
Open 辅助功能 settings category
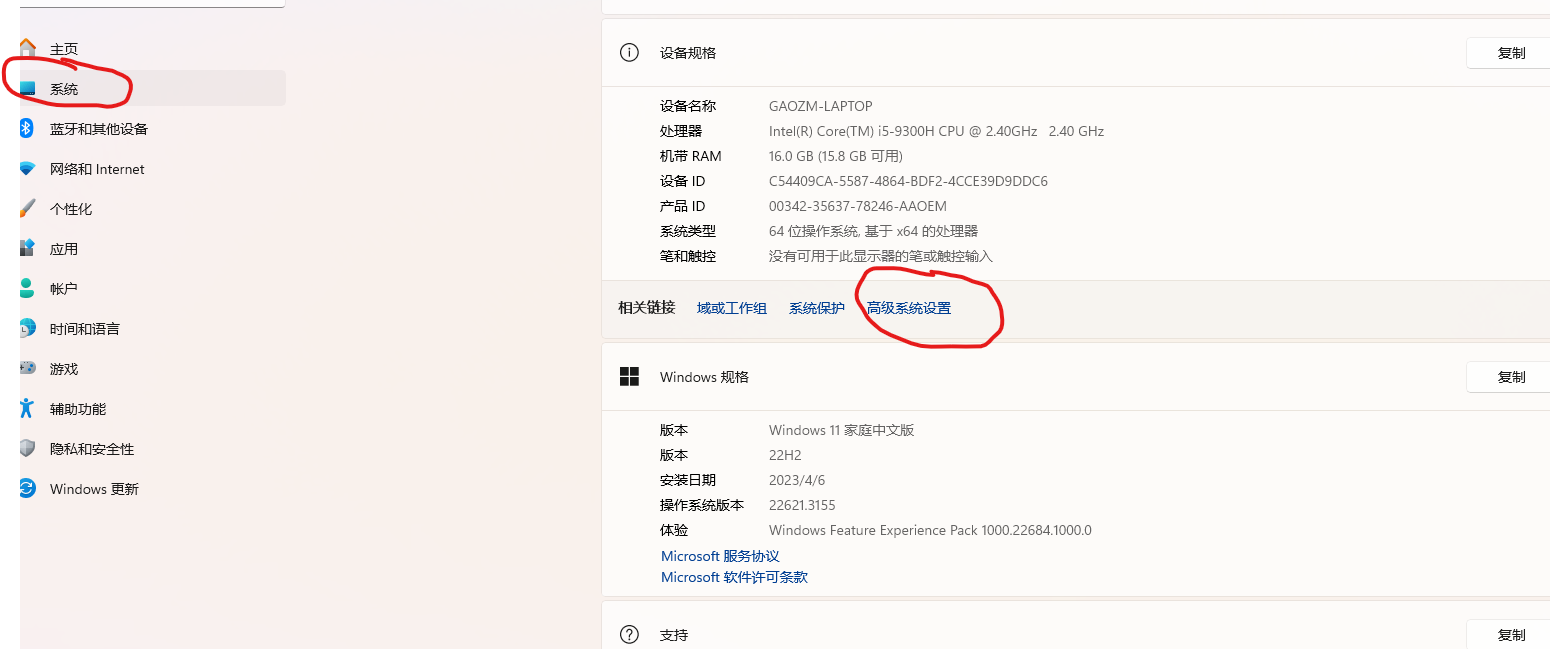click(x=153, y=409)
